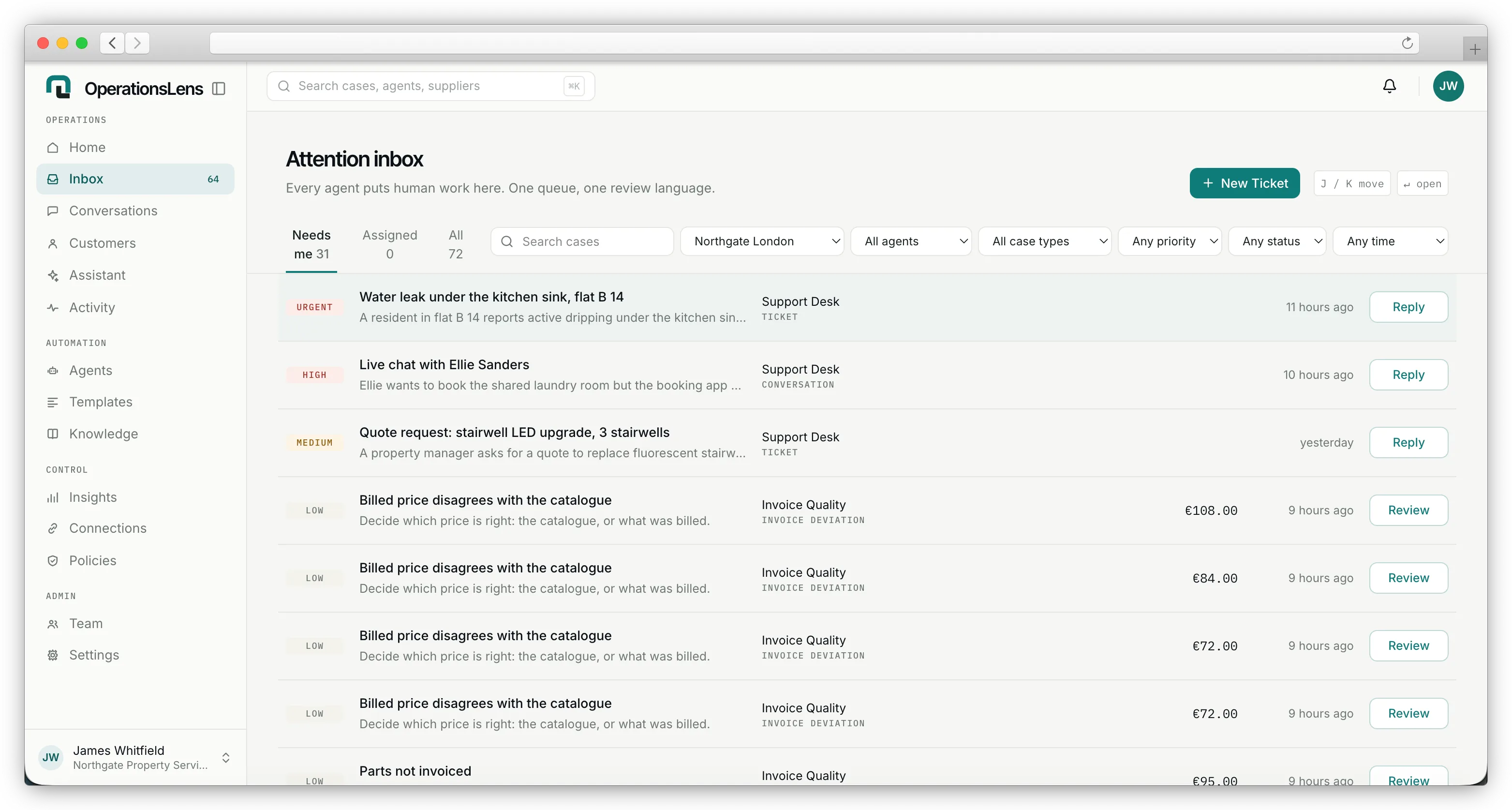Reply to the water leak ticket

tap(1408, 307)
